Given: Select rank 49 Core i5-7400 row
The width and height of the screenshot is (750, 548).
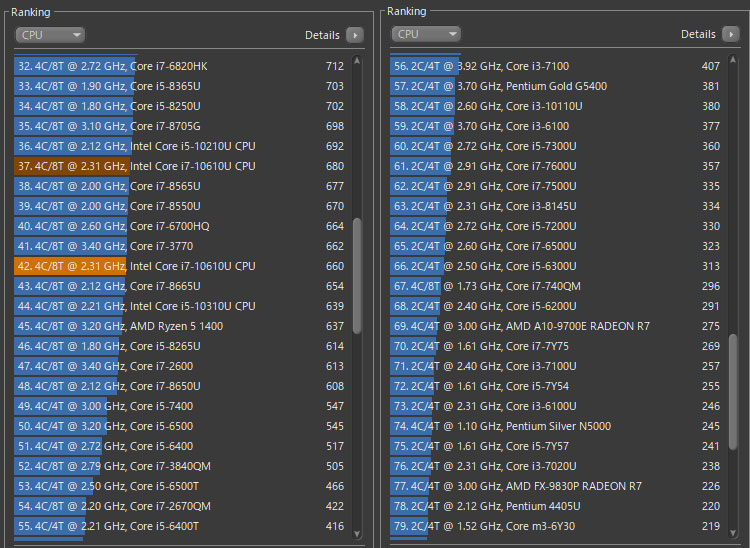Looking at the screenshot, I should click(181, 406).
